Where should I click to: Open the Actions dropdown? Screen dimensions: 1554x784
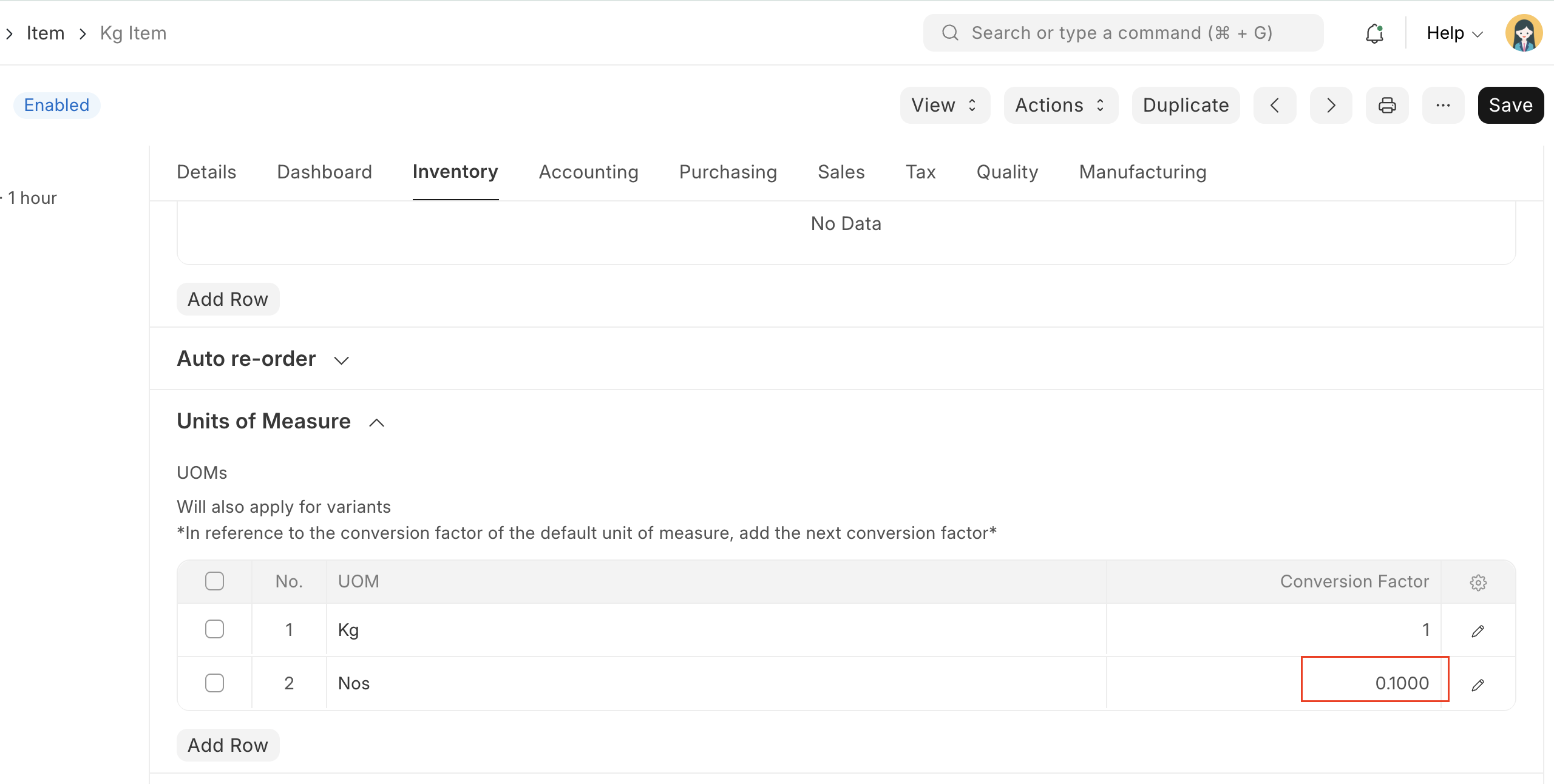pyautogui.click(x=1060, y=105)
